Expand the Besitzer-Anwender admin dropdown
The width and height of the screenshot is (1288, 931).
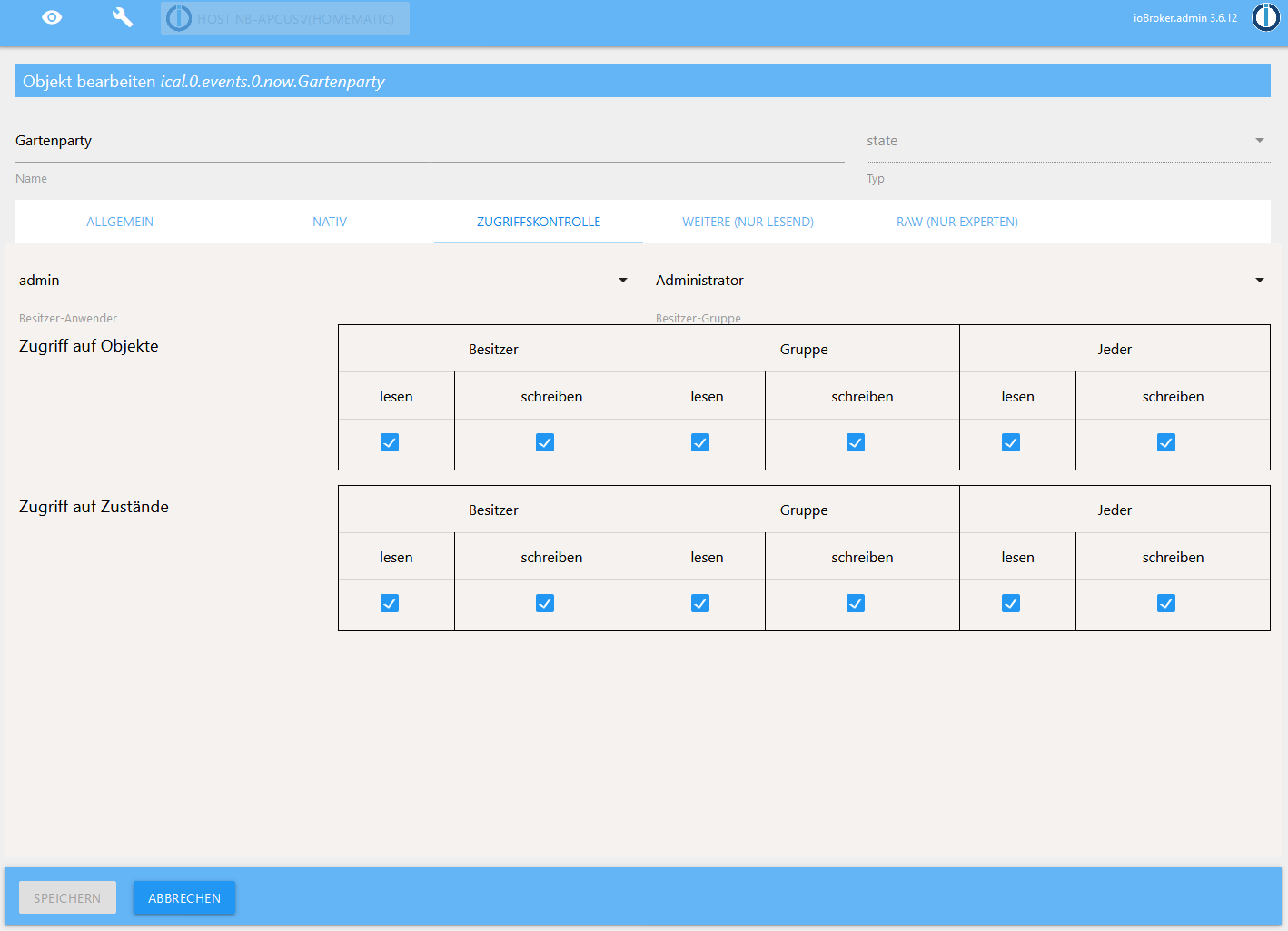point(326,281)
